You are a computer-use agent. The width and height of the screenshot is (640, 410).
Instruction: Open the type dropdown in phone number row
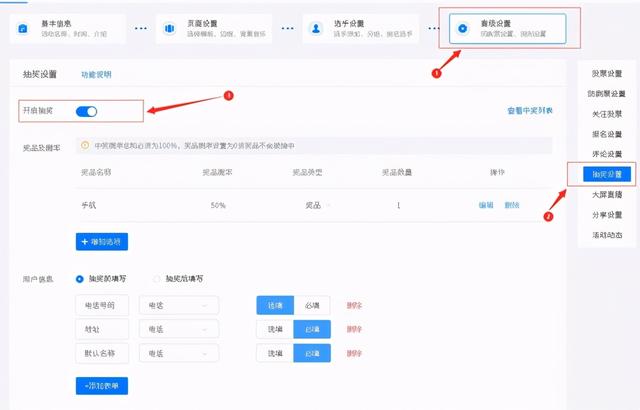pos(179,305)
